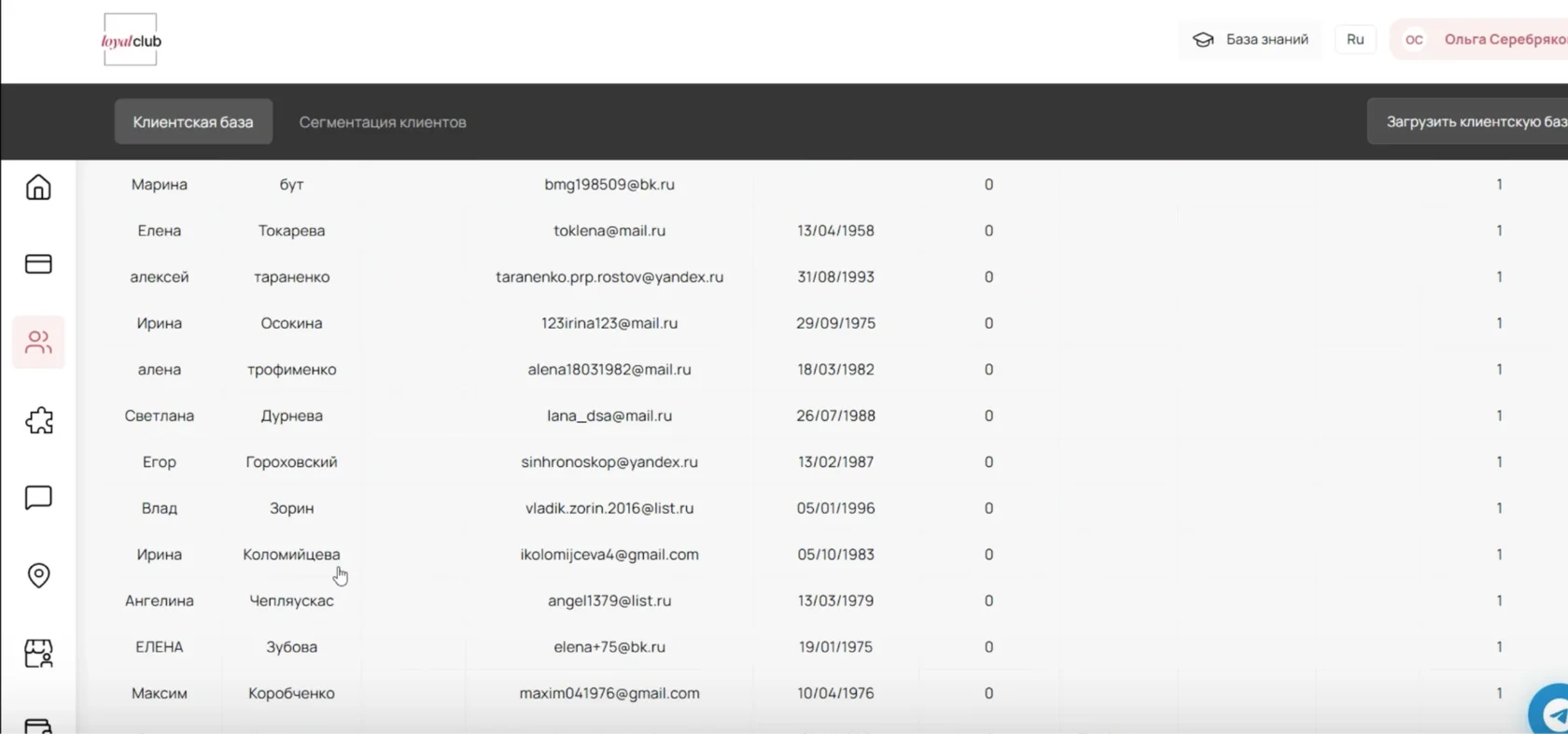Open the Ольга Серебрякова user profile menu

coord(1479,39)
